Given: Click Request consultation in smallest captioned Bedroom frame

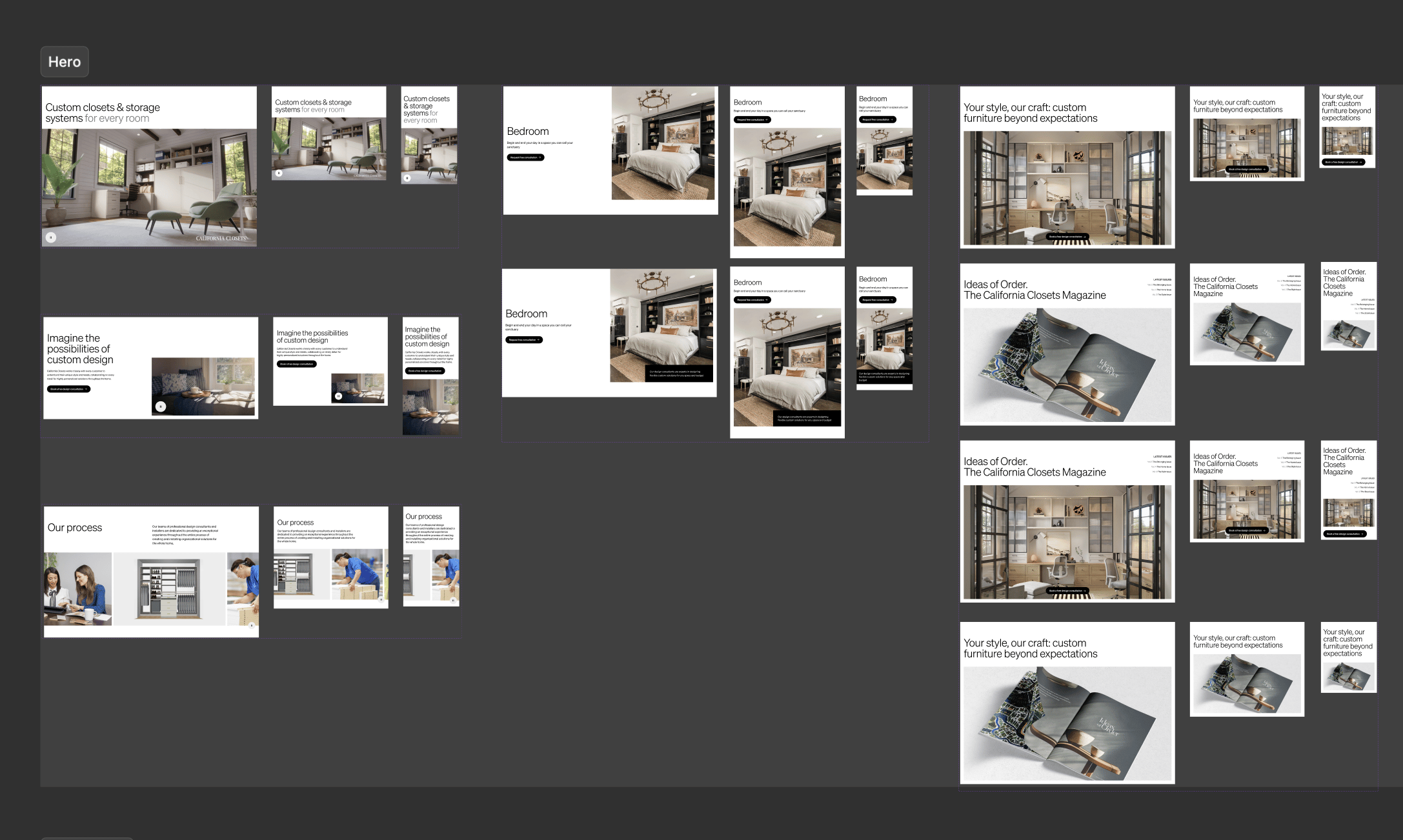Looking at the screenshot, I should click(878, 300).
